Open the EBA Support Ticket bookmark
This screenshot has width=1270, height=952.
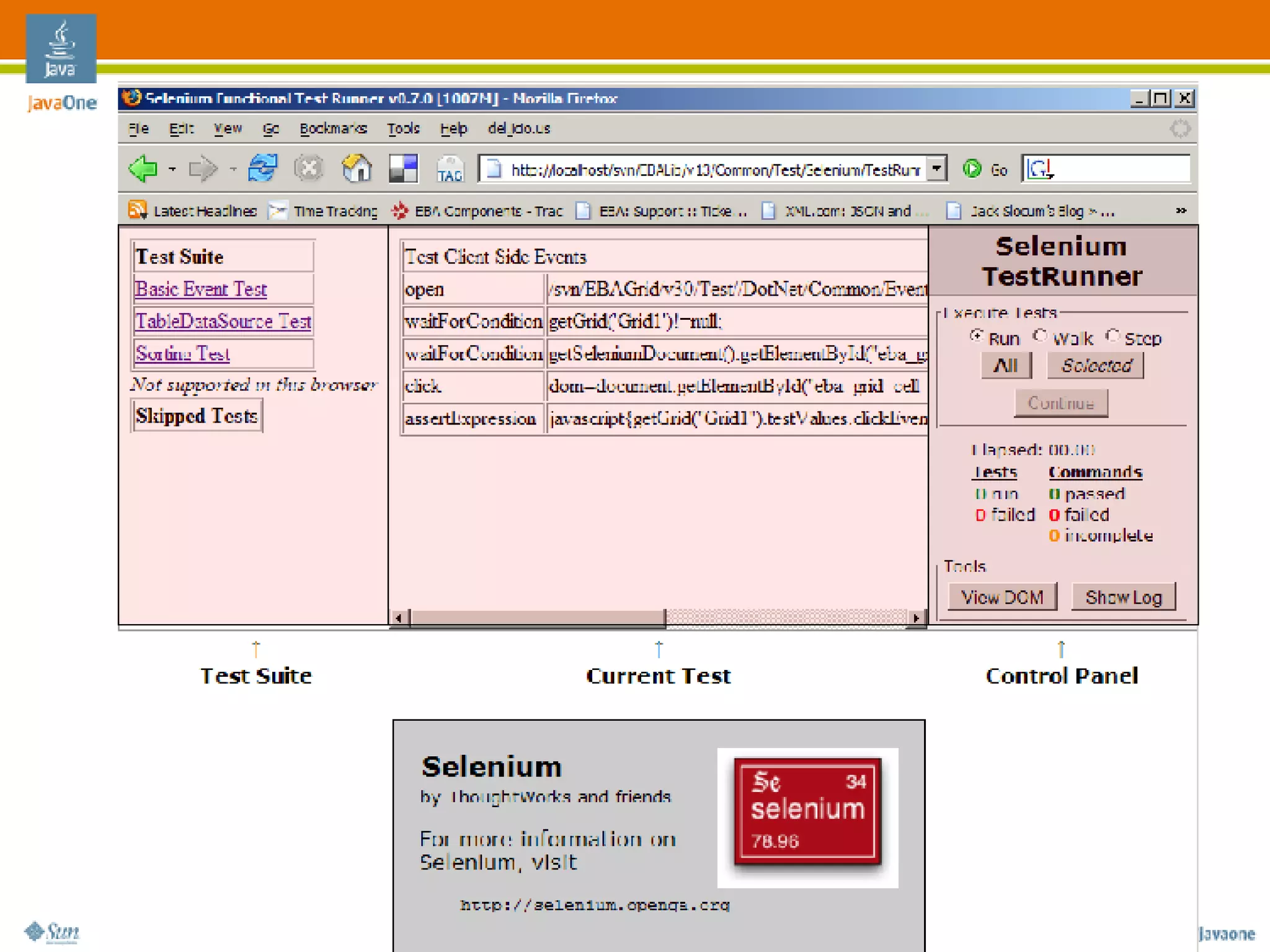pyautogui.click(x=662, y=211)
